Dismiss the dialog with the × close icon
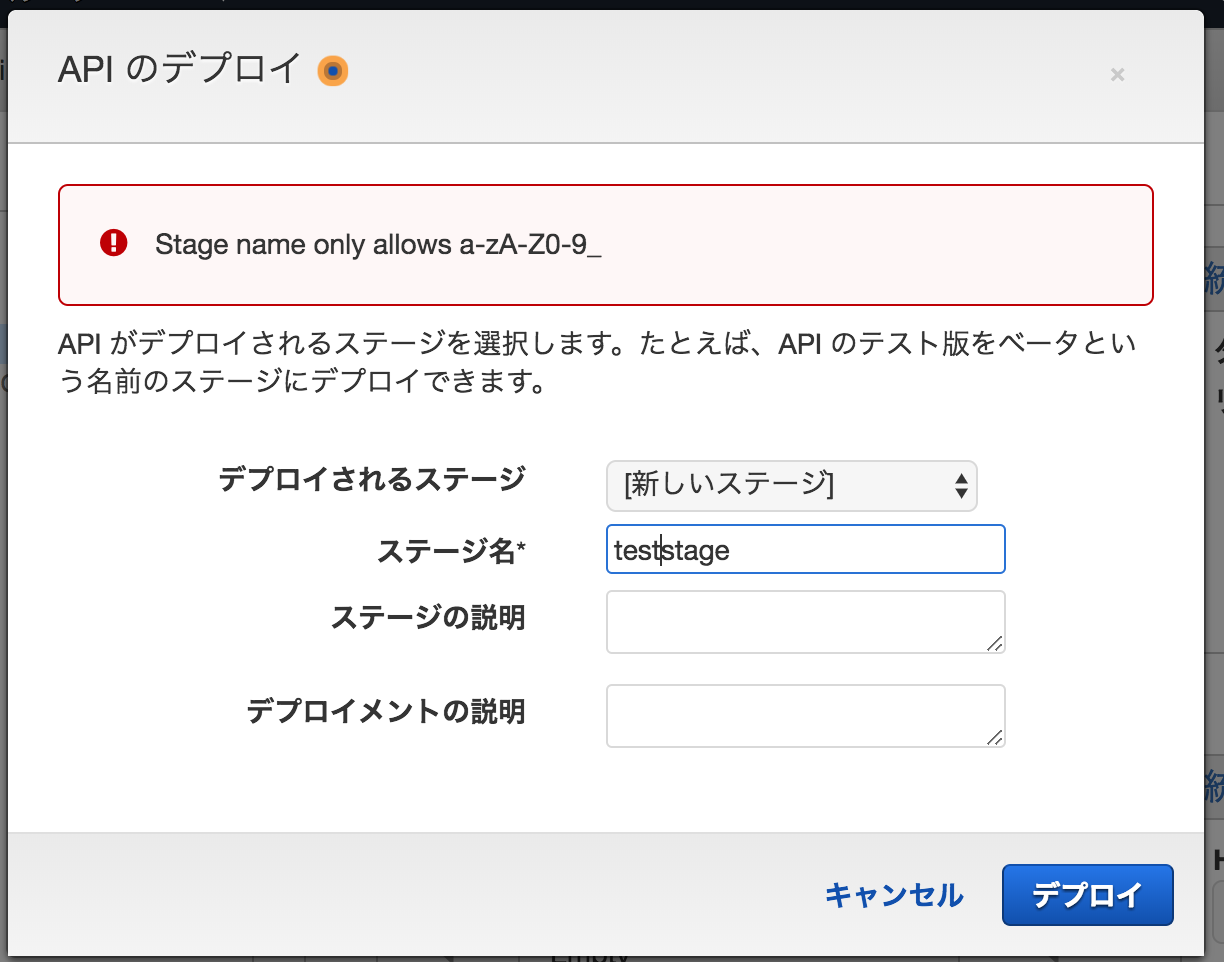Screen dimensions: 1224x962 (1117, 74)
